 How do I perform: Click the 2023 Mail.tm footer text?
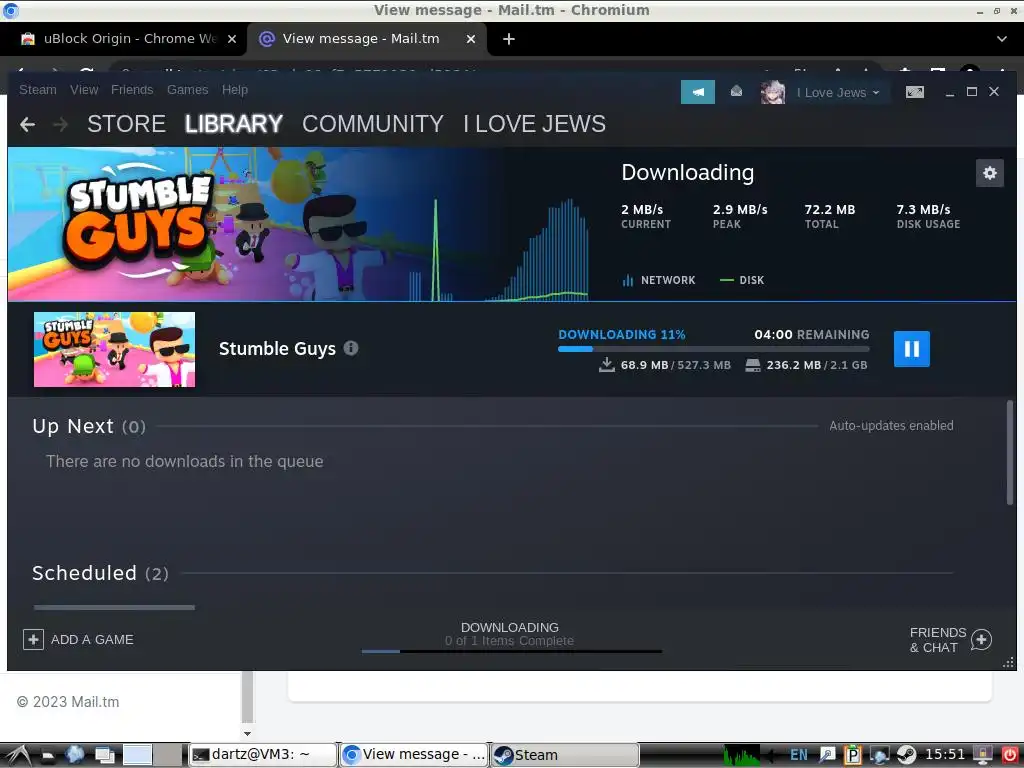click(x=68, y=701)
